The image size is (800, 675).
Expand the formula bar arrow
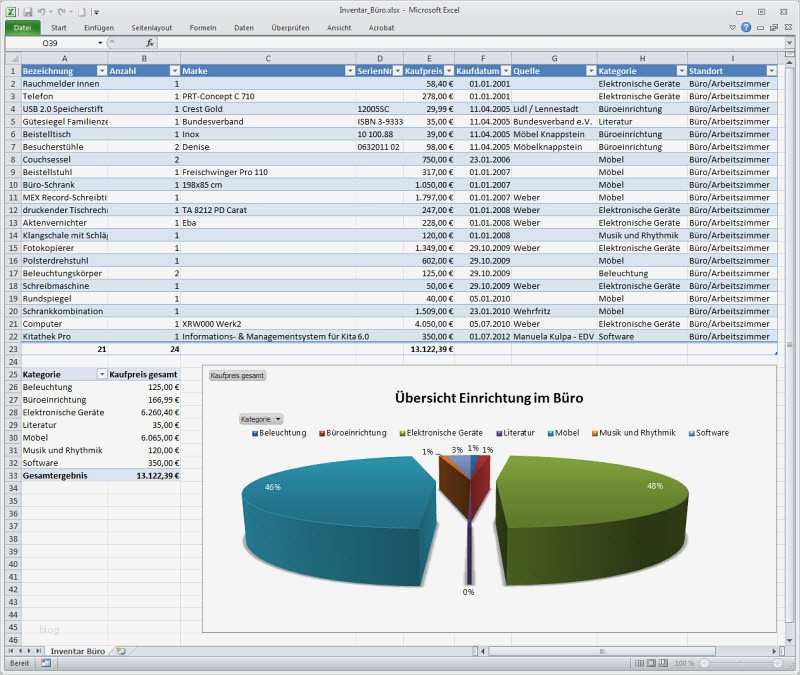coord(789,43)
